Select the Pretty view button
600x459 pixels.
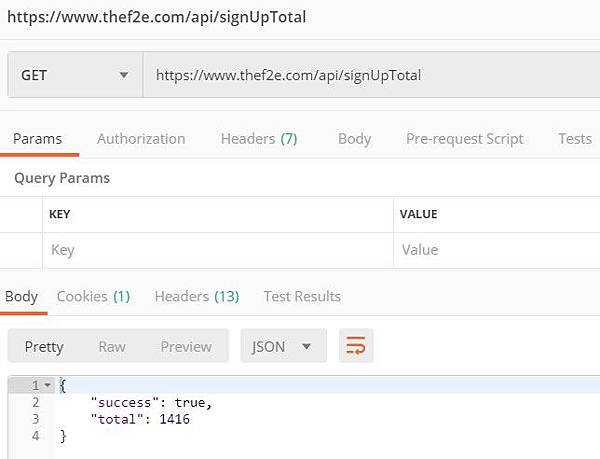point(44,346)
